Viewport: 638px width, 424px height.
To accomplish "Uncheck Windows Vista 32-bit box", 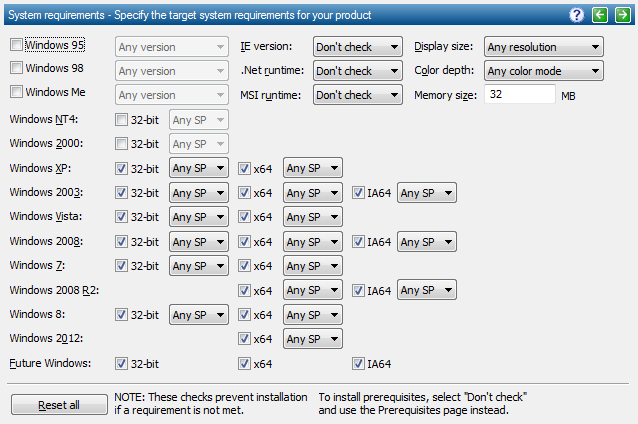I will (121, 216).
